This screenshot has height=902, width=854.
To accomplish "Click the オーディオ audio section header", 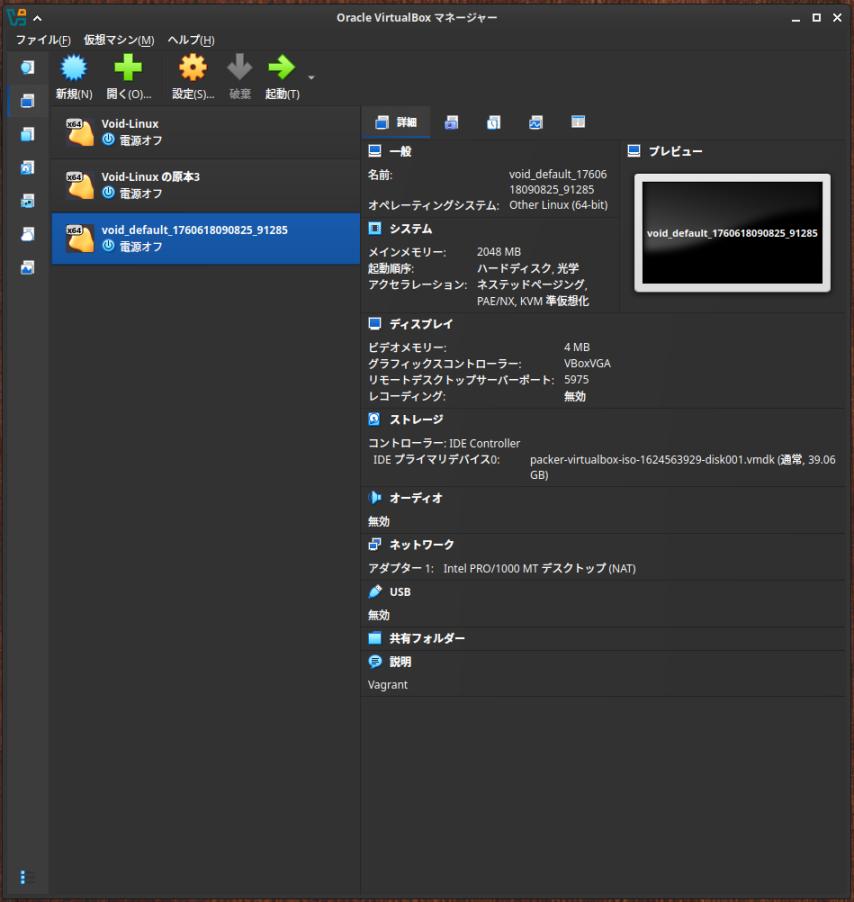I will click(416, 498).
